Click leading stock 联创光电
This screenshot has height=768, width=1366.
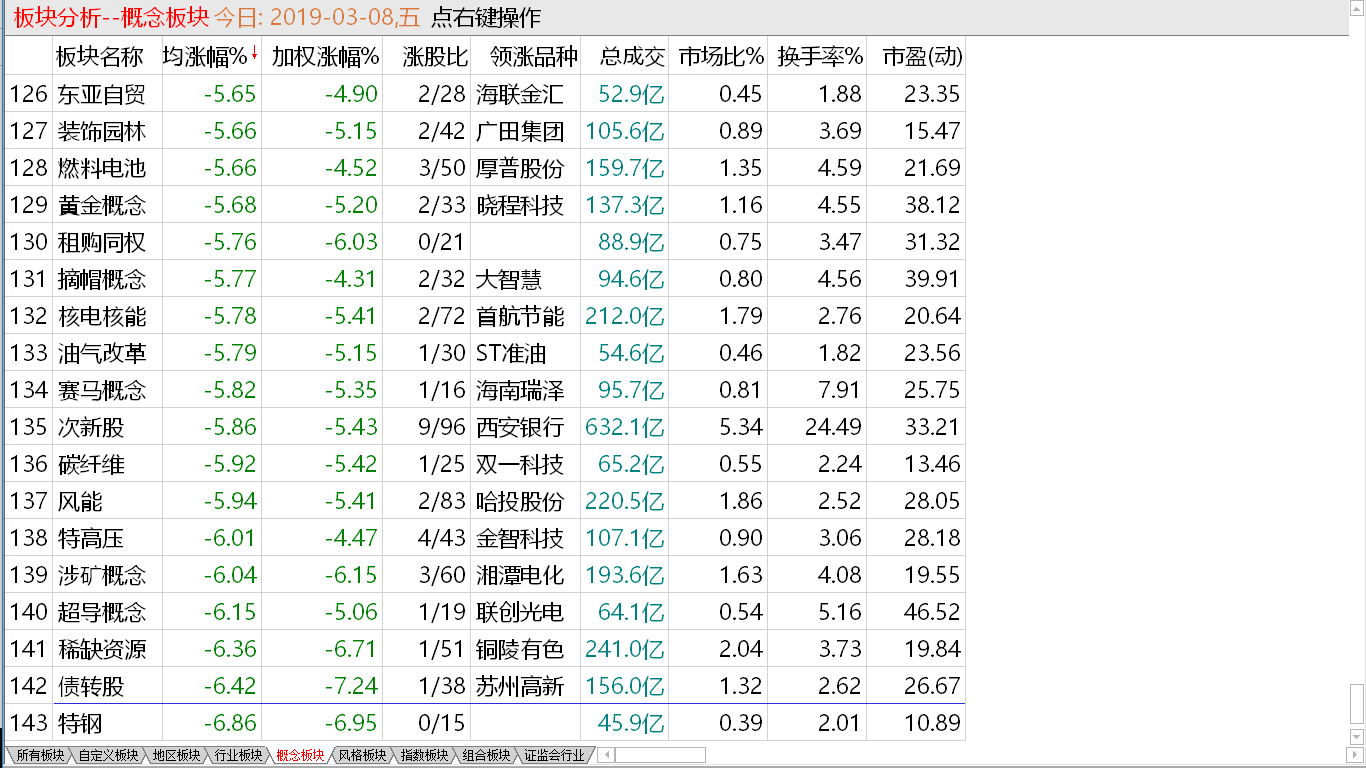pyautogui.click(x=520, y=612)
